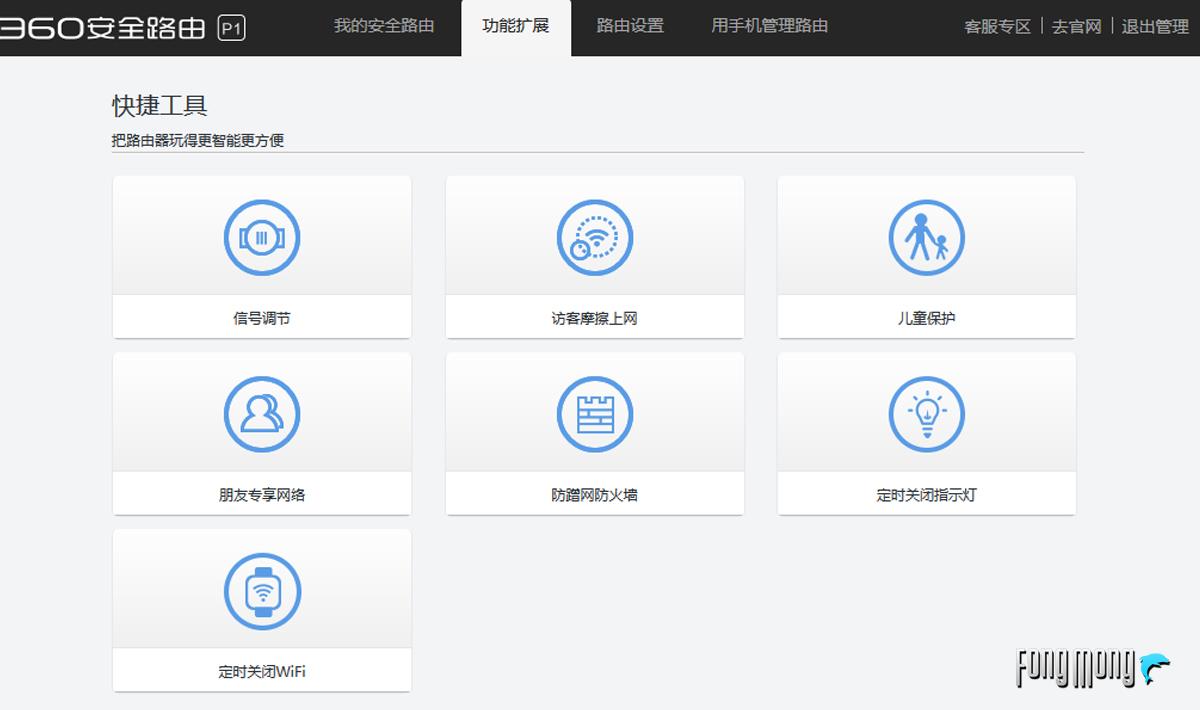This screenshot has height=710, width=1200.
Task: Select the 定时关闭指示灯 light bulb icon
Action: pos(926,414)
